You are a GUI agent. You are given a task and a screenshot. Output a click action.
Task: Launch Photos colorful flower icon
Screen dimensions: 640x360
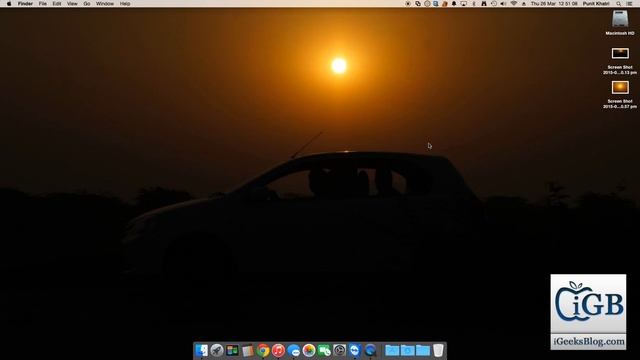click(309, 350)
